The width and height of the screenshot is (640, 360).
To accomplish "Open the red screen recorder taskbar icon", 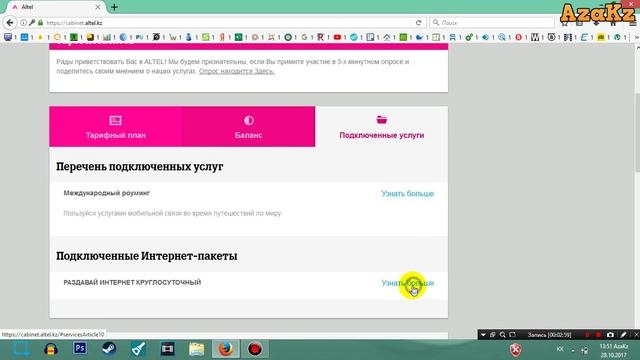I will 255,349.
